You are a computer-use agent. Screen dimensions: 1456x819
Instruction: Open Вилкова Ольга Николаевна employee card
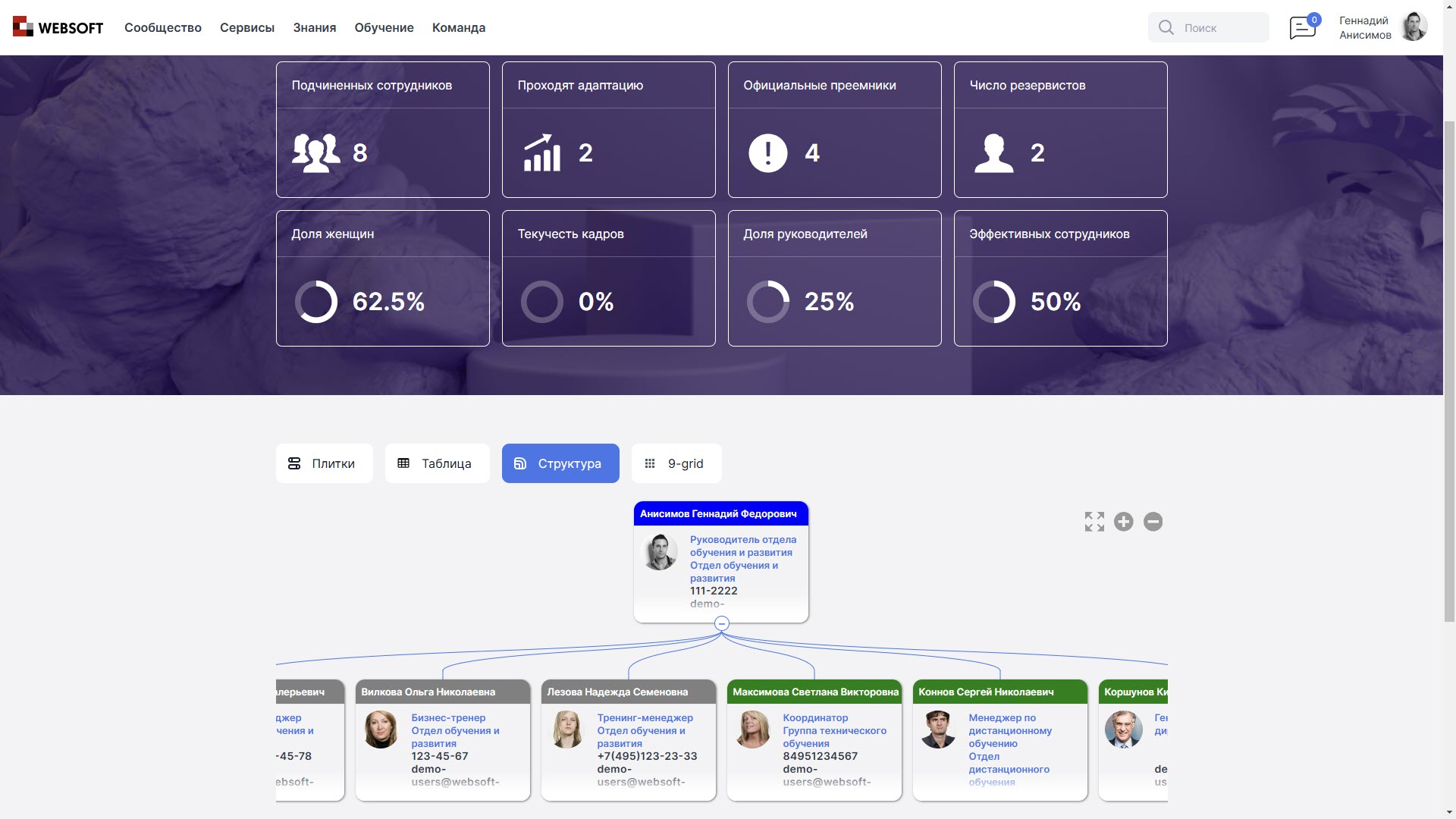click(428, 692)
